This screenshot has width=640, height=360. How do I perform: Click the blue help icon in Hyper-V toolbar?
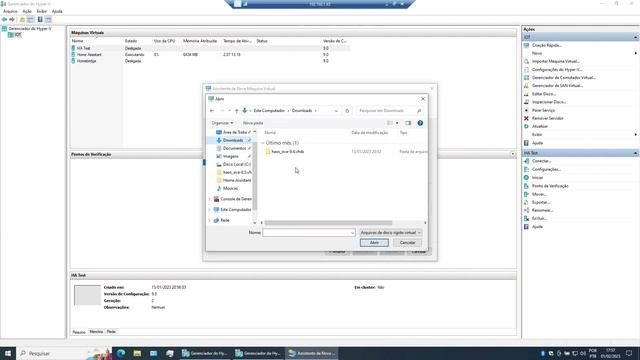tap(40, 20)
